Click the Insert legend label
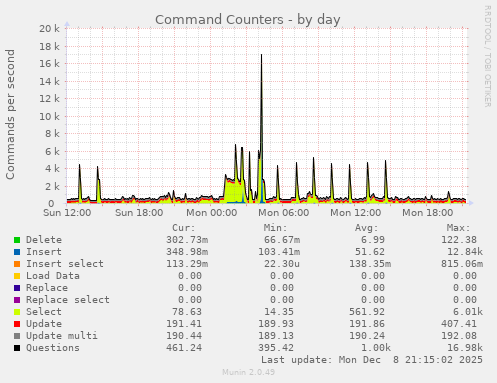Screen dimensions: 497x383 (44, 252)
